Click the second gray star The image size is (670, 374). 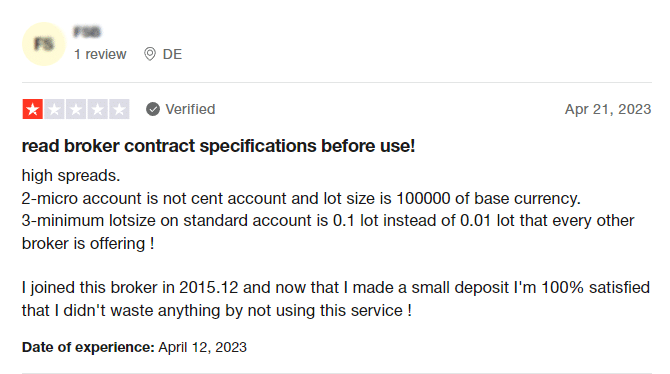pyautogui.click(x=54, y=109)
